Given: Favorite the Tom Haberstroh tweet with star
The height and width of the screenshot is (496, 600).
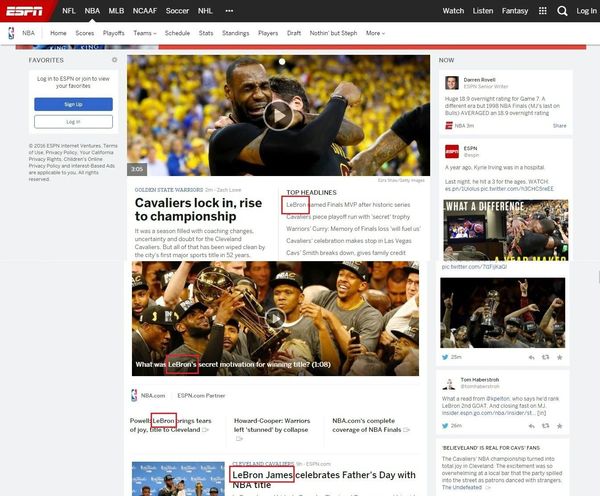Looking at the screenshot, I should point(561,425).
